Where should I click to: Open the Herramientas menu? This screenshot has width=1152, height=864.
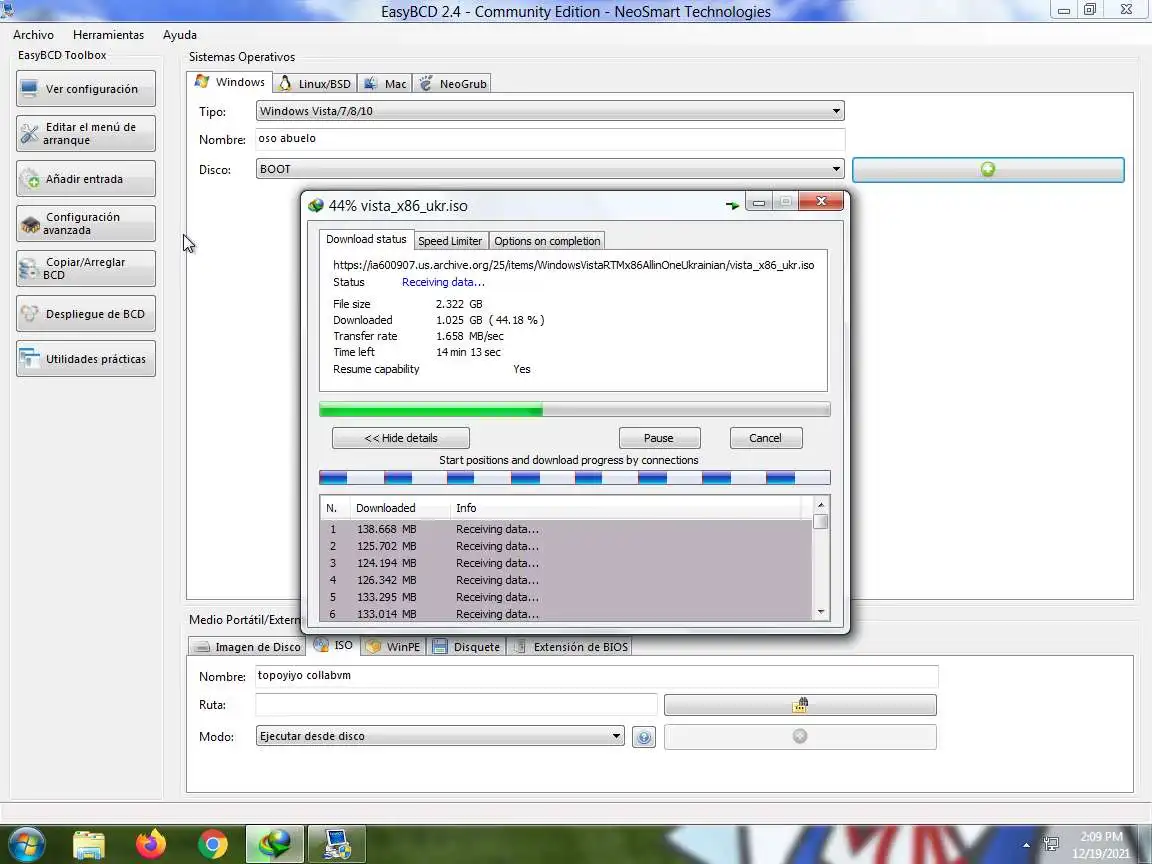pos(108,35)
